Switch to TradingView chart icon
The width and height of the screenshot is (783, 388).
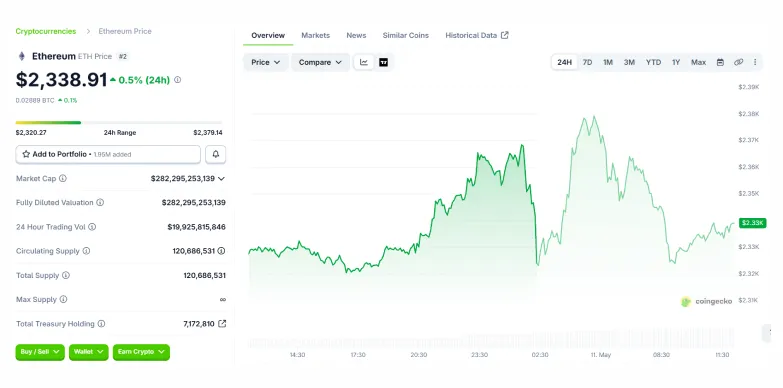tap(384, 62)
